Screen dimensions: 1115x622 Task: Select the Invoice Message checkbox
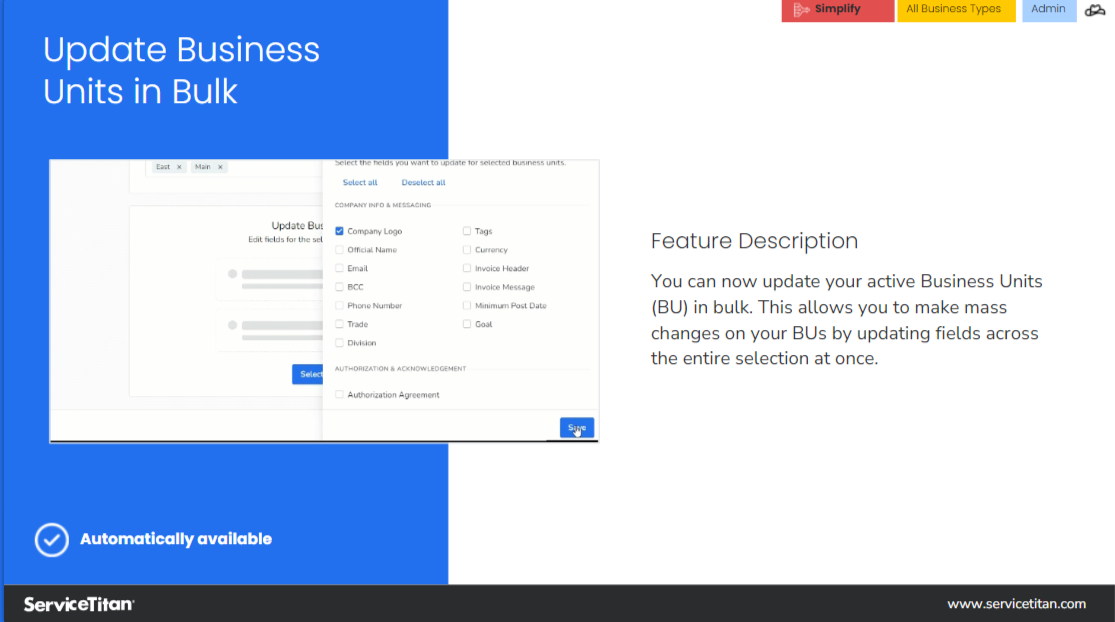[x=466, y=286]
